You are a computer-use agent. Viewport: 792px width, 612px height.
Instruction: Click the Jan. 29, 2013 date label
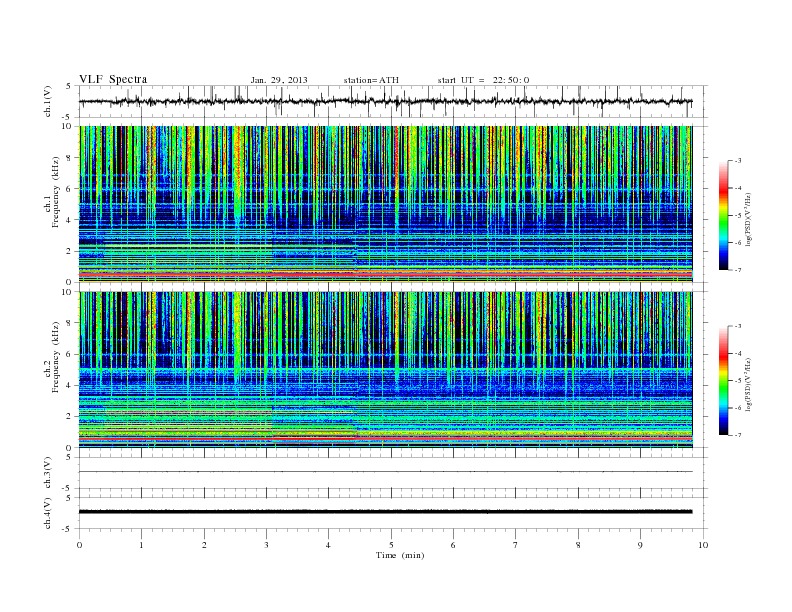coord(279,80)
